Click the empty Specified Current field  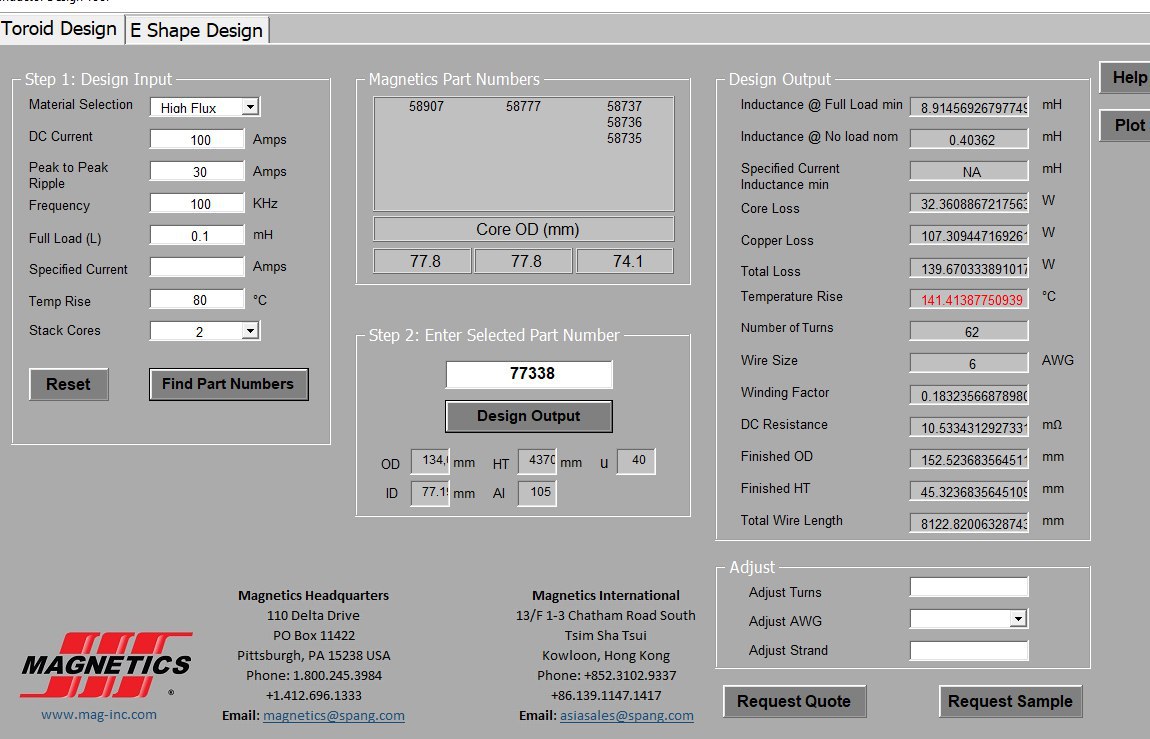(x=197, y=267)
